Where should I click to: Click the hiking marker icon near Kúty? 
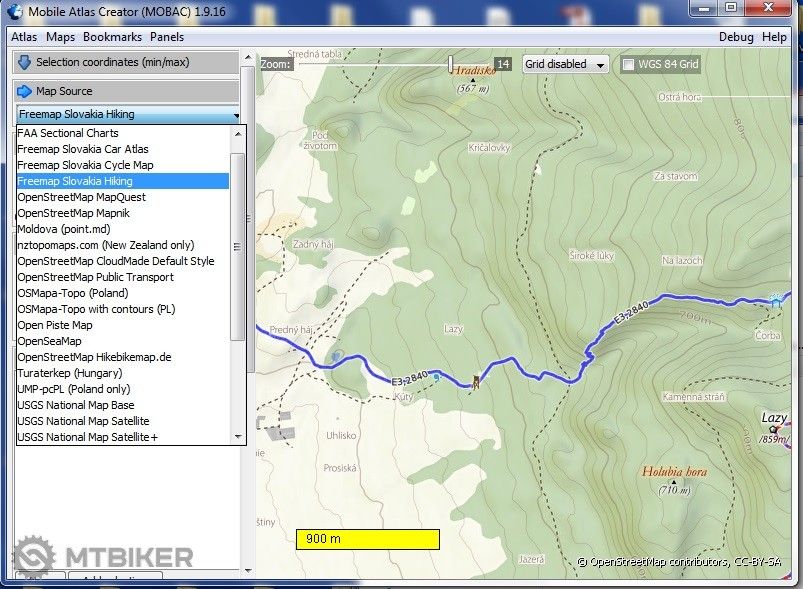click(x=476, y=381)
